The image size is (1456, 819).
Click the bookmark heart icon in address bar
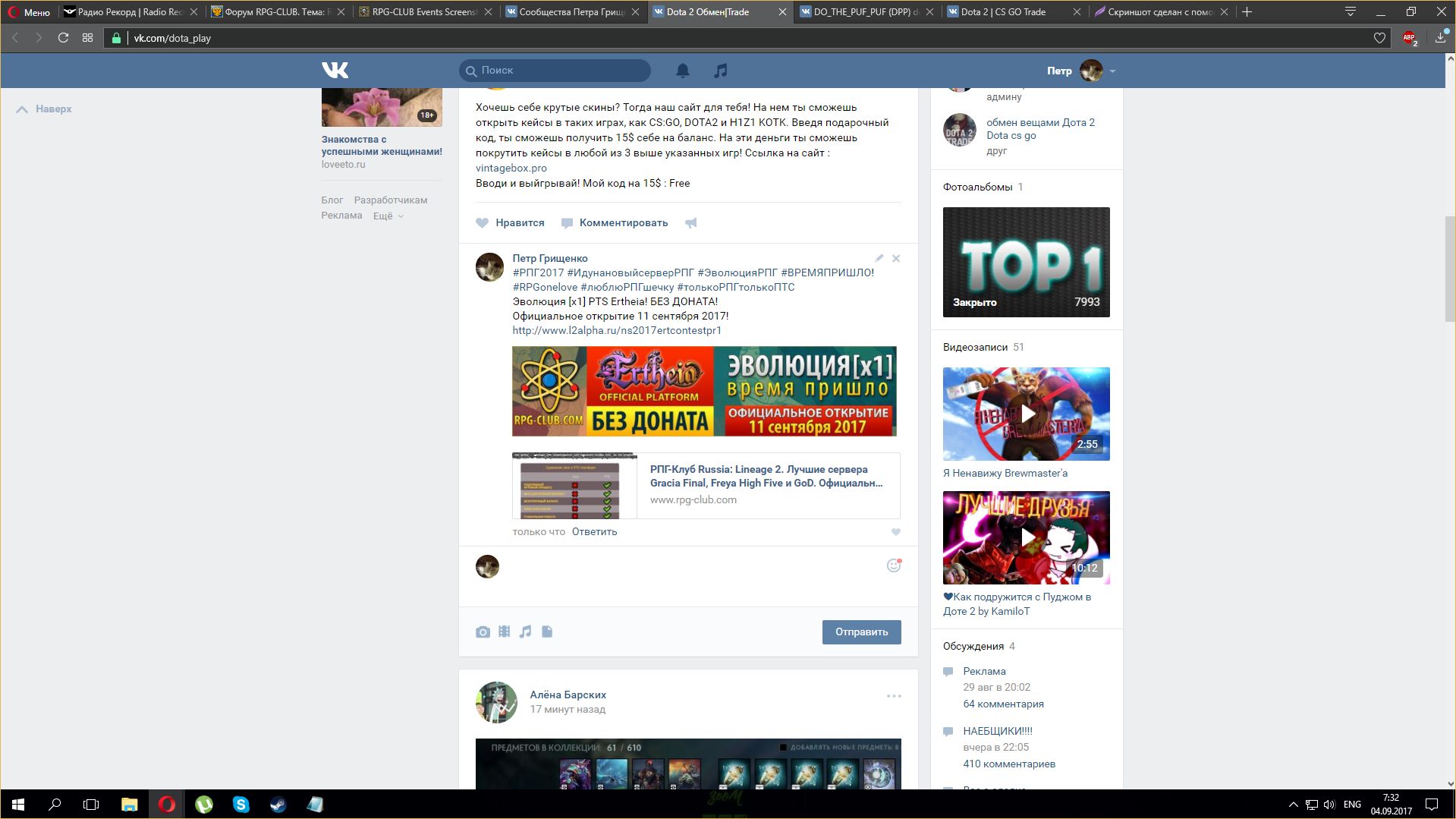[x=1379, y=38]
